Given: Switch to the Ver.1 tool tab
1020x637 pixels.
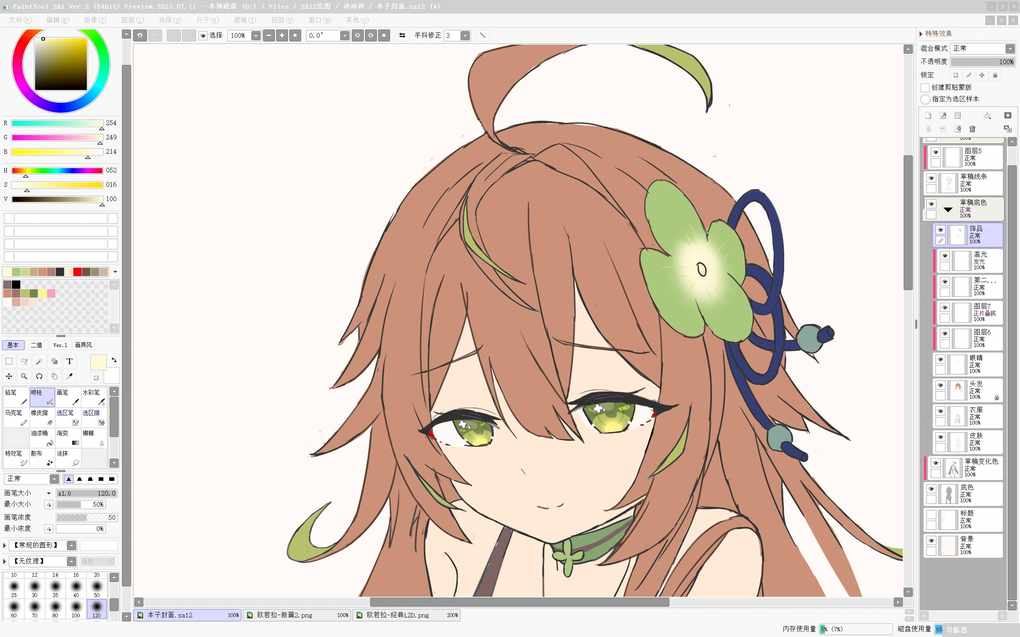Looking at the screenshot, I should tap(60, 345).
